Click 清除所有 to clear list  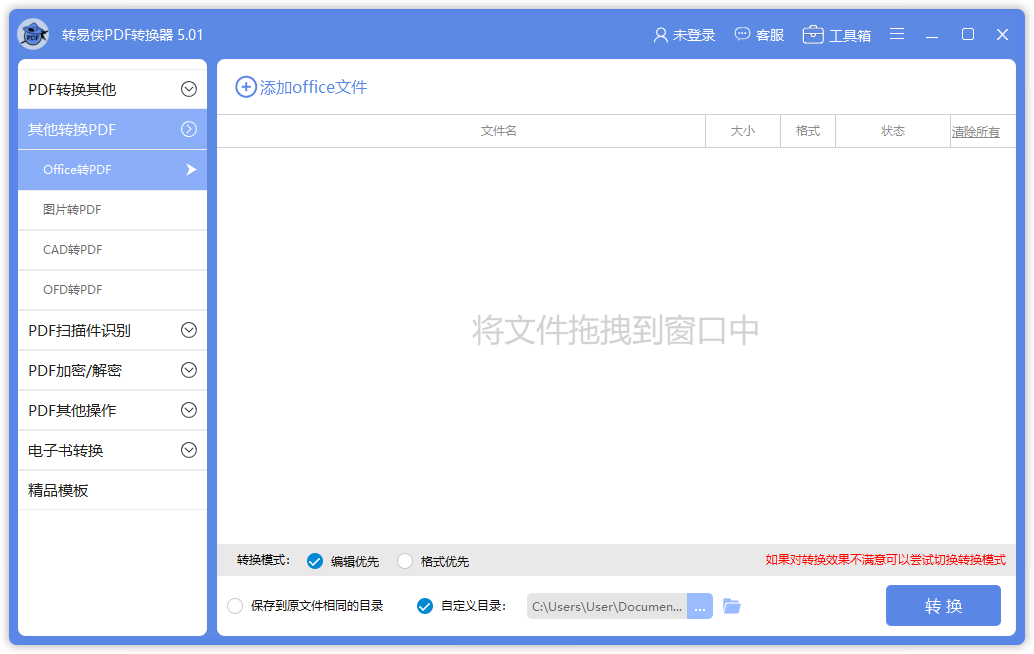point(975,131)
